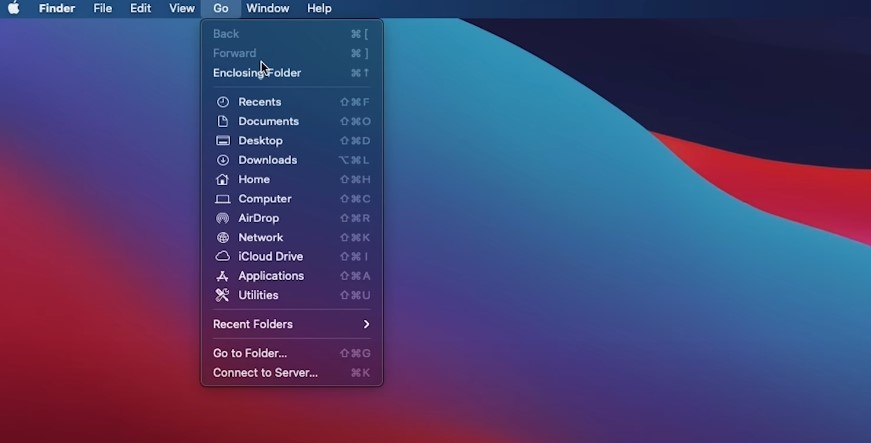
Task: Click the AirDrop radar icon
Action: pos(223,218)
